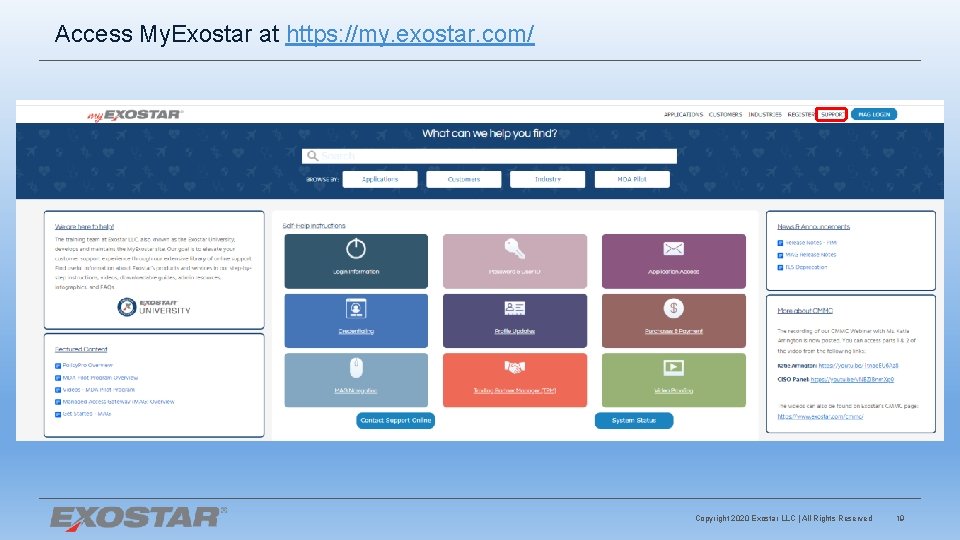Click the Exostar logo in slide footer
This screenshot has height=540, width=960.
click(138, 518)
